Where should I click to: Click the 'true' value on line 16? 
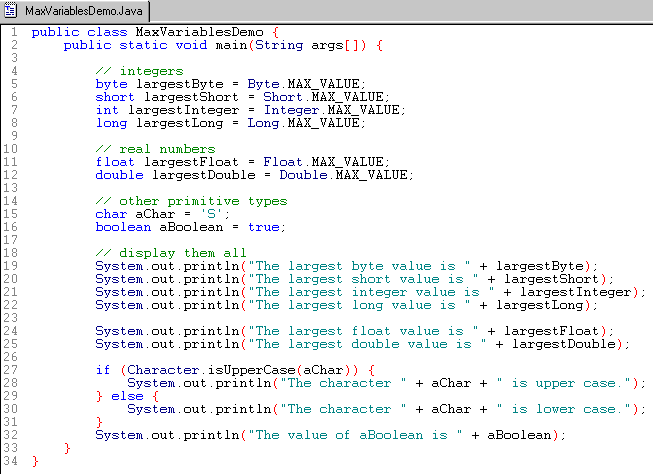264,227
